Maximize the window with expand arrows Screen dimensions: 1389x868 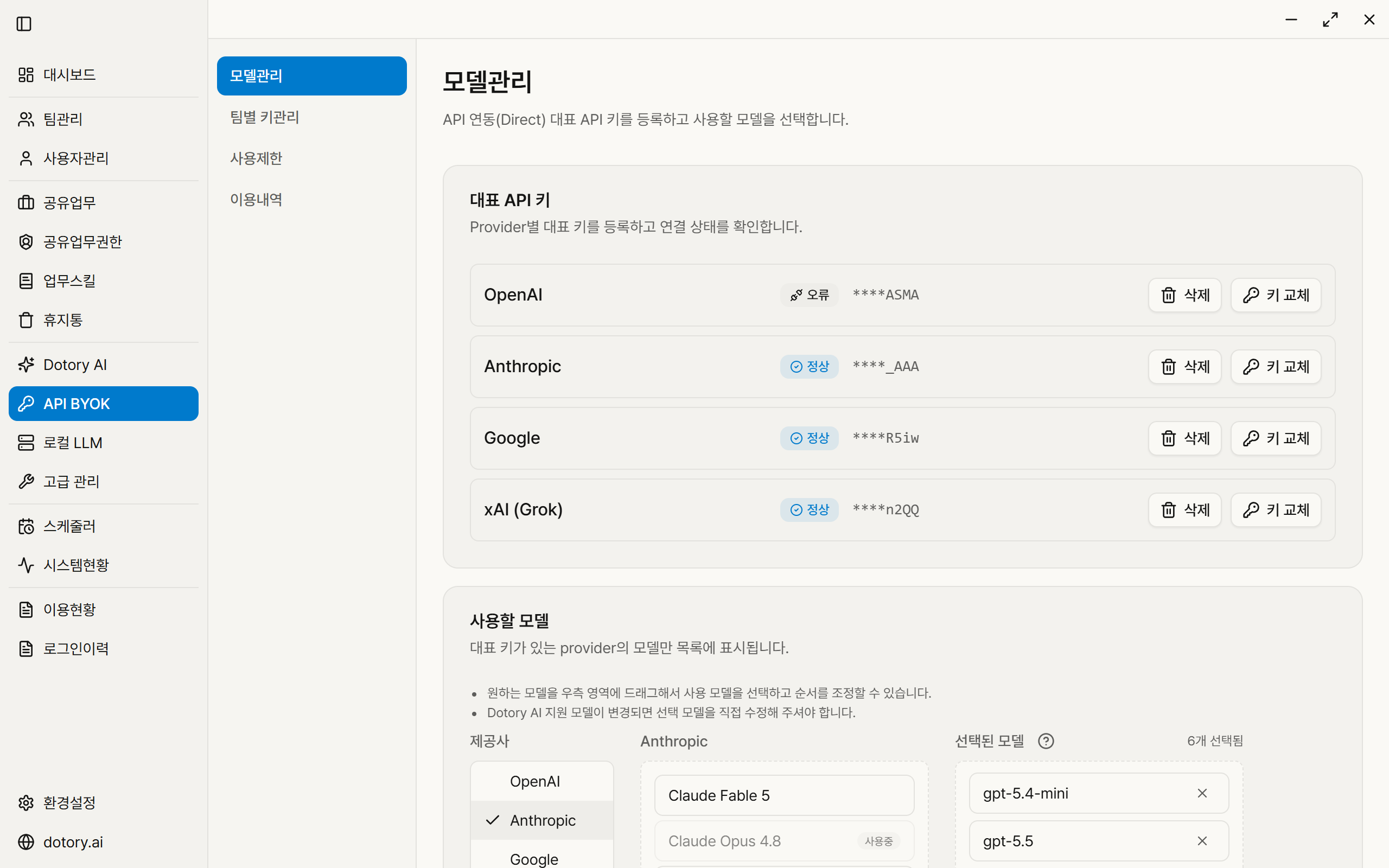(x=1330, y=20)
